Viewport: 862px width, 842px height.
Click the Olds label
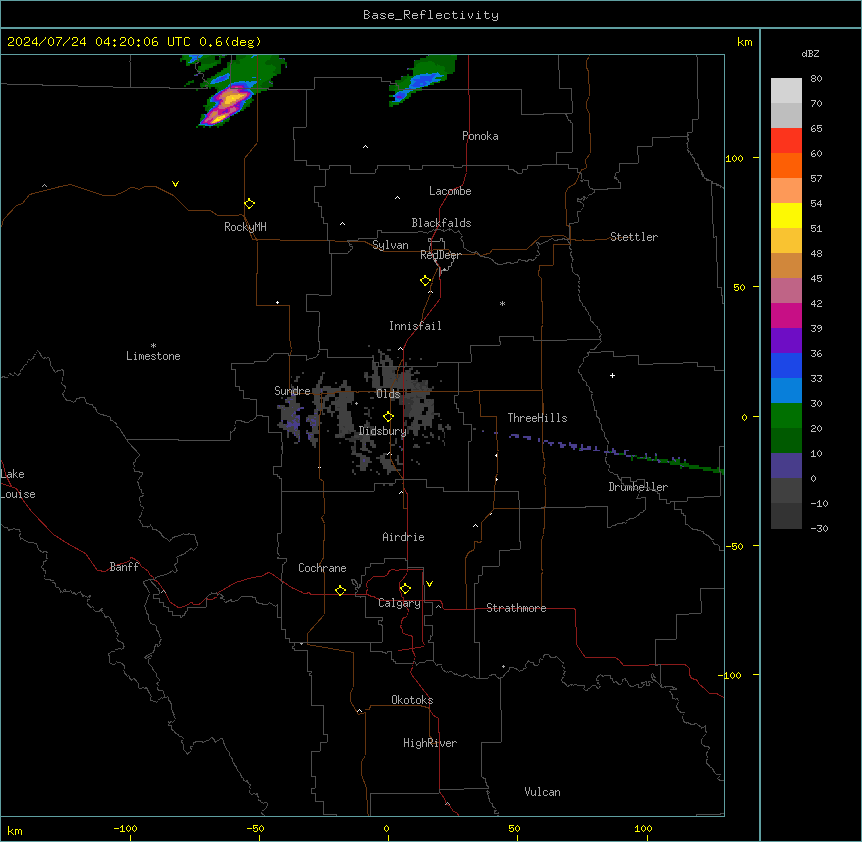click(x=388, y=394)
